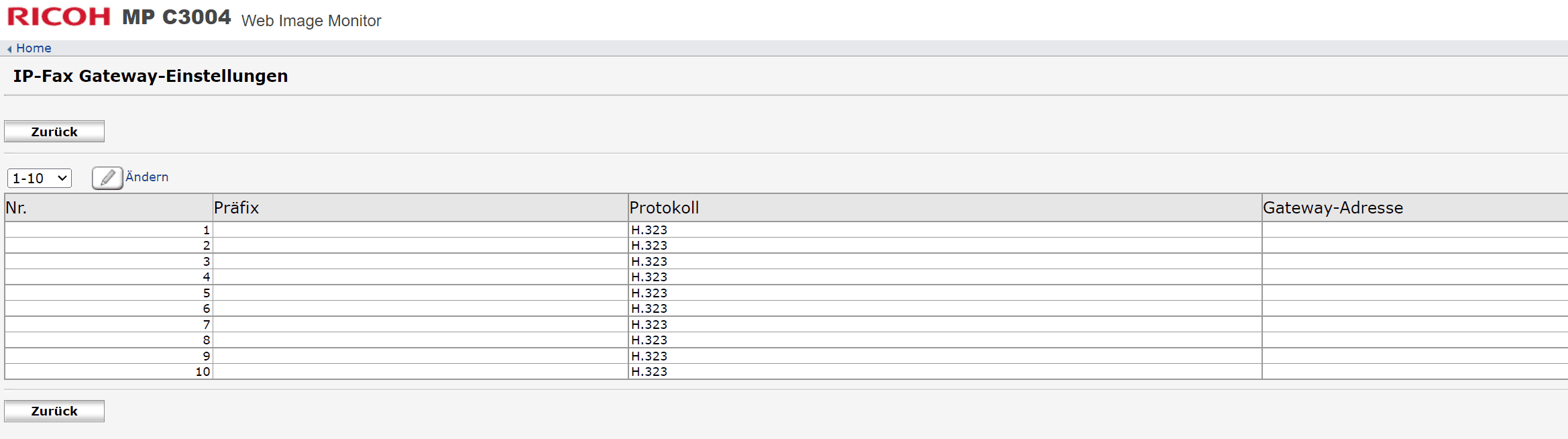
Task: Click the Home breadcrumb link
Action: [x=34, y=48]
